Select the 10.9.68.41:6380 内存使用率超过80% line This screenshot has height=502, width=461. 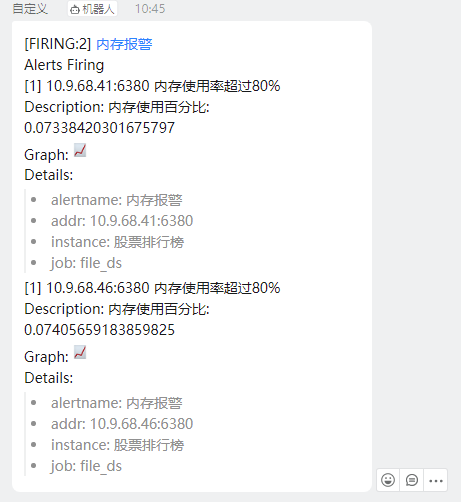click(152, 86)
